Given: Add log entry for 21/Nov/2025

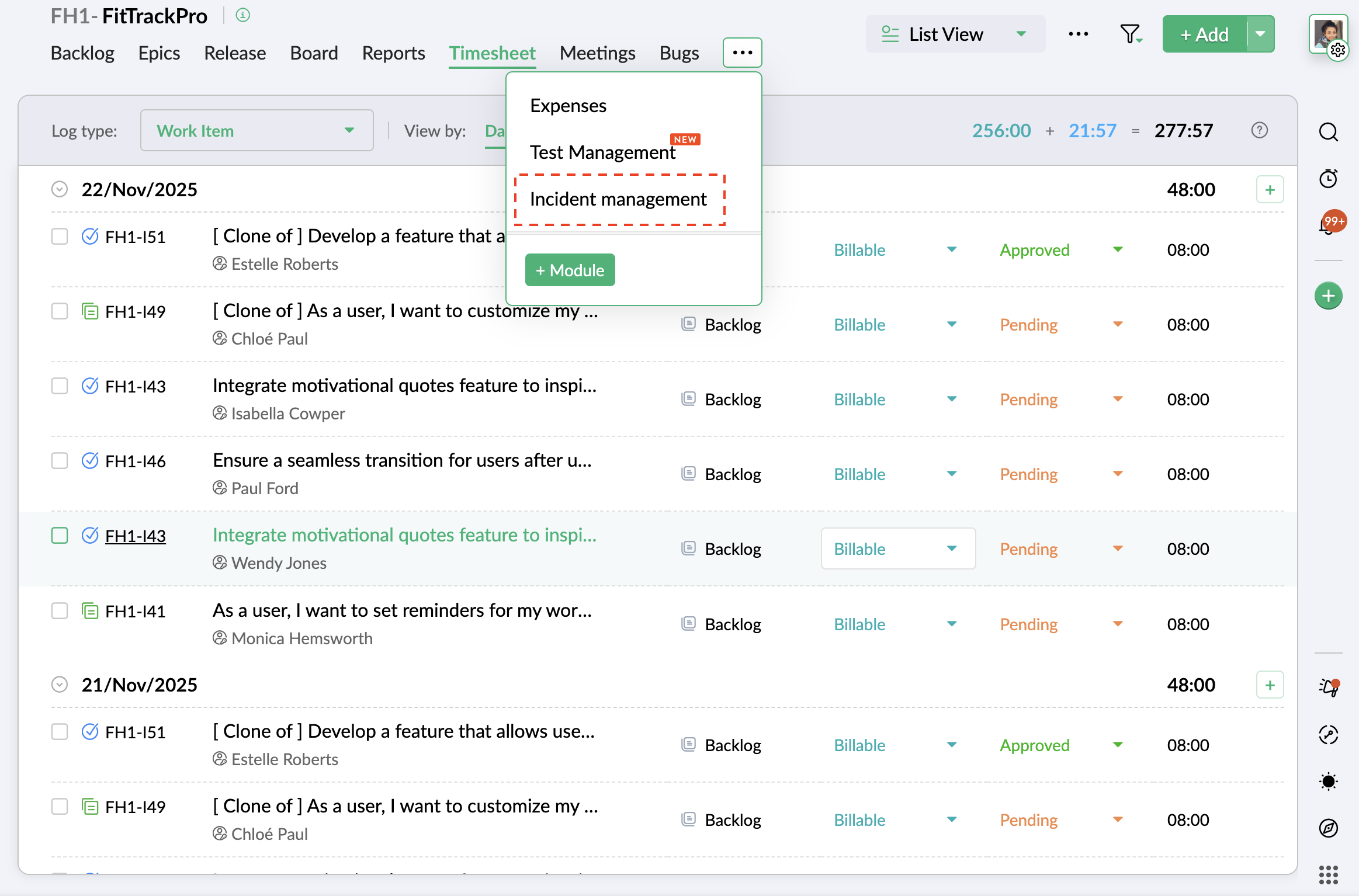Looking at the screenshot, I should [x=1270, y=685].
